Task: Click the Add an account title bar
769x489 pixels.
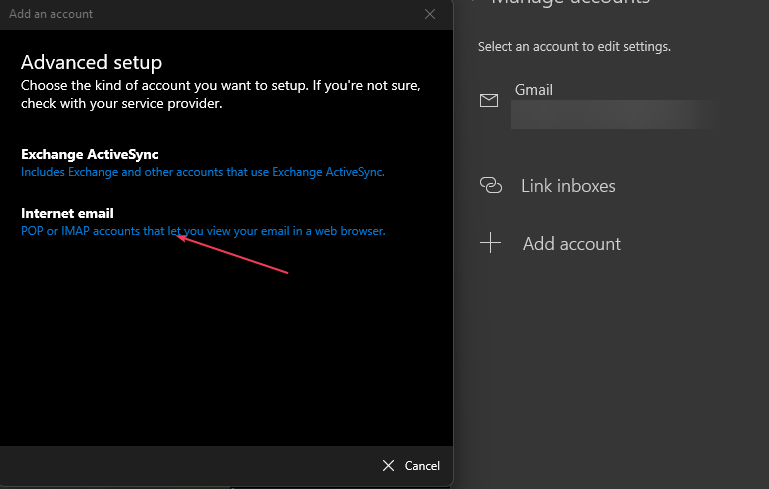Action: pyautogui.click(x=200, y=14)
